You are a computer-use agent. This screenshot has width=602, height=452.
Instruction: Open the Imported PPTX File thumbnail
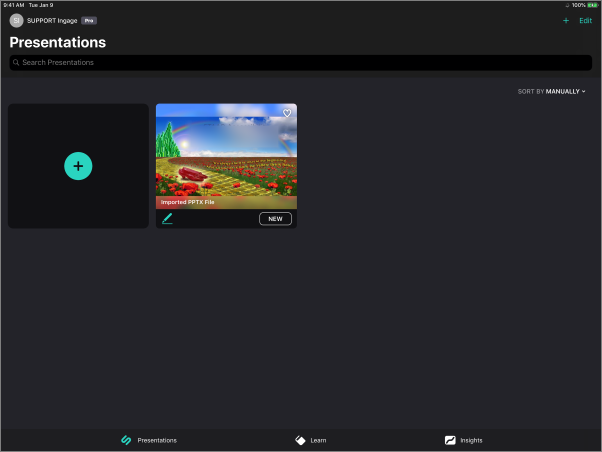click(x=226, y=156)
